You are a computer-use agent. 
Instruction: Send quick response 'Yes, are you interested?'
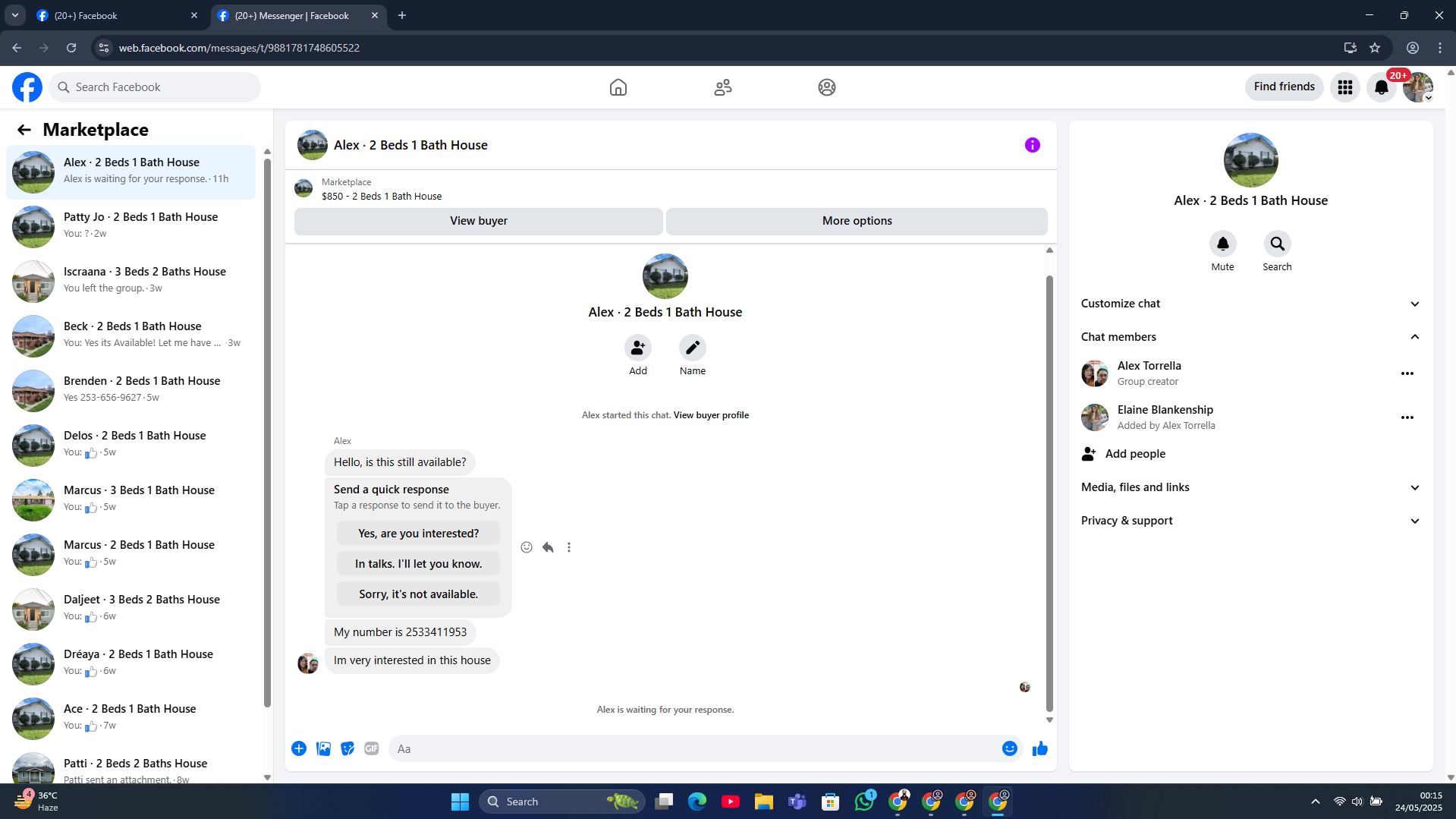[x=419, y=534]
